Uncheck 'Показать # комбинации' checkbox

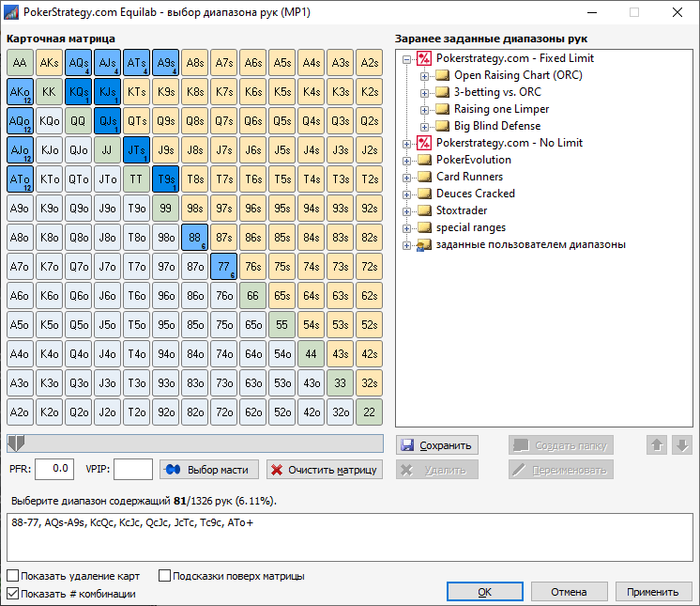(x=13, y=593)
